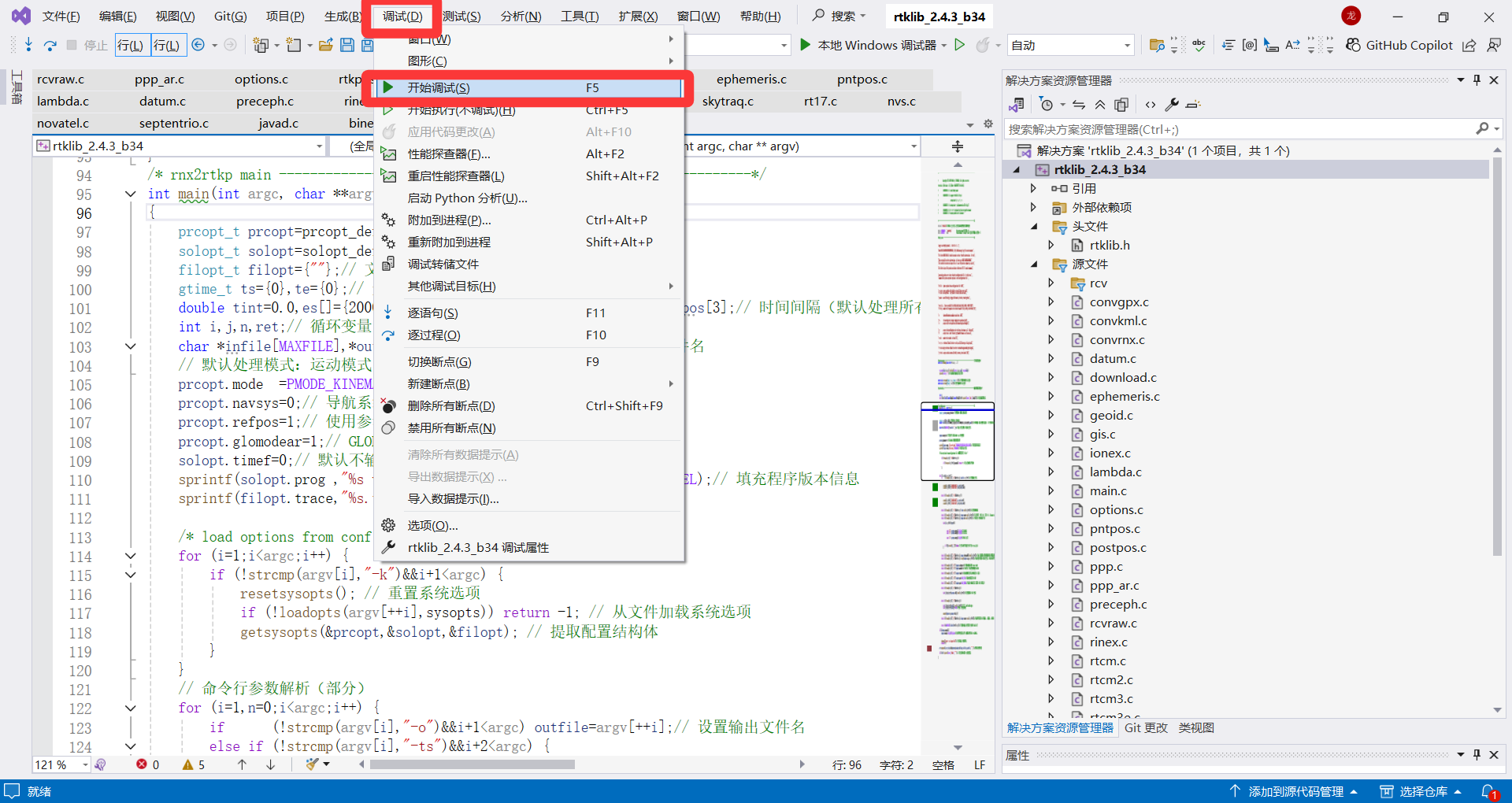Click the spell check abc toolbar icon

click(1199, 45)
